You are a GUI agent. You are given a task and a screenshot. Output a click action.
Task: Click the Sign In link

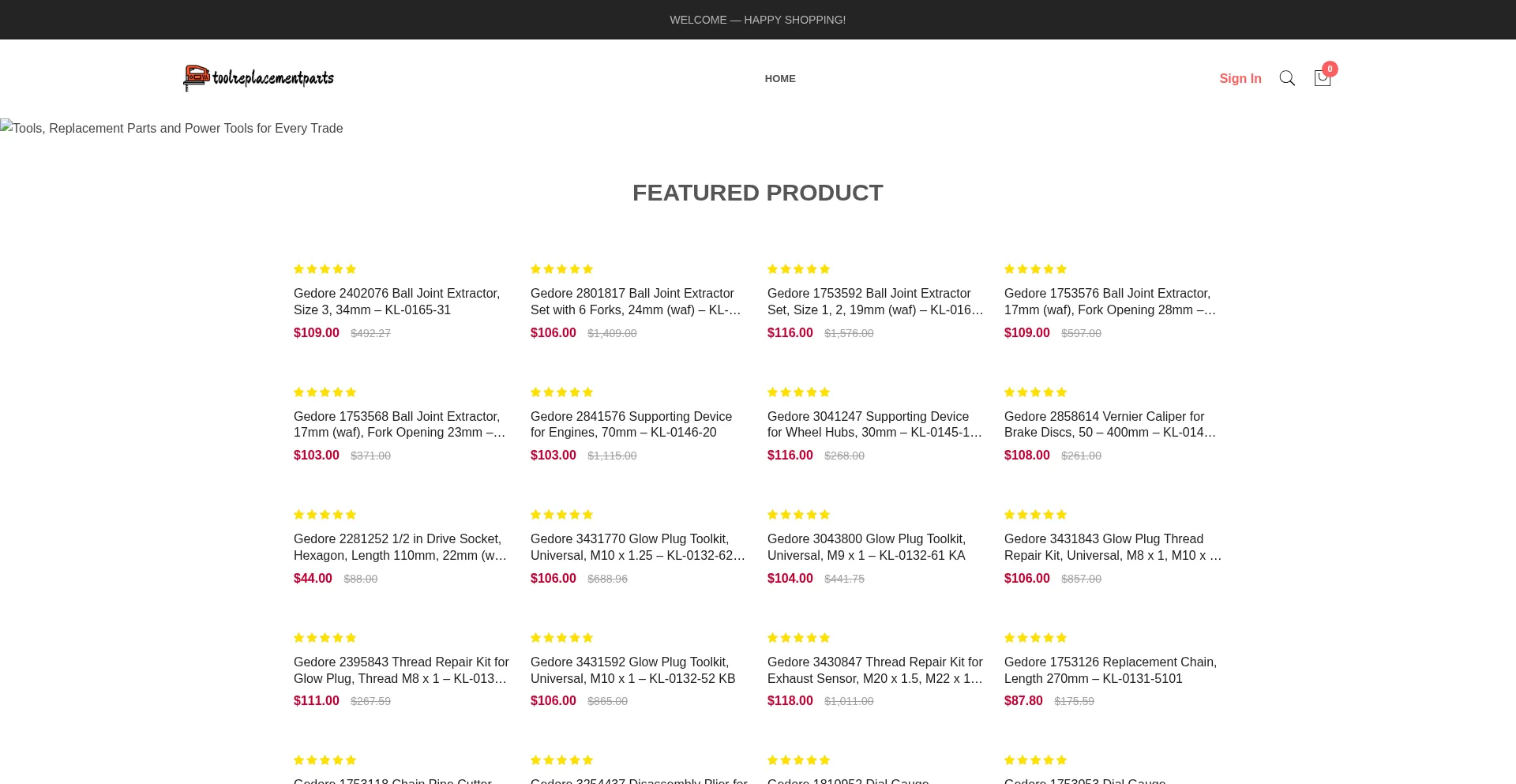click(1240, 78)
